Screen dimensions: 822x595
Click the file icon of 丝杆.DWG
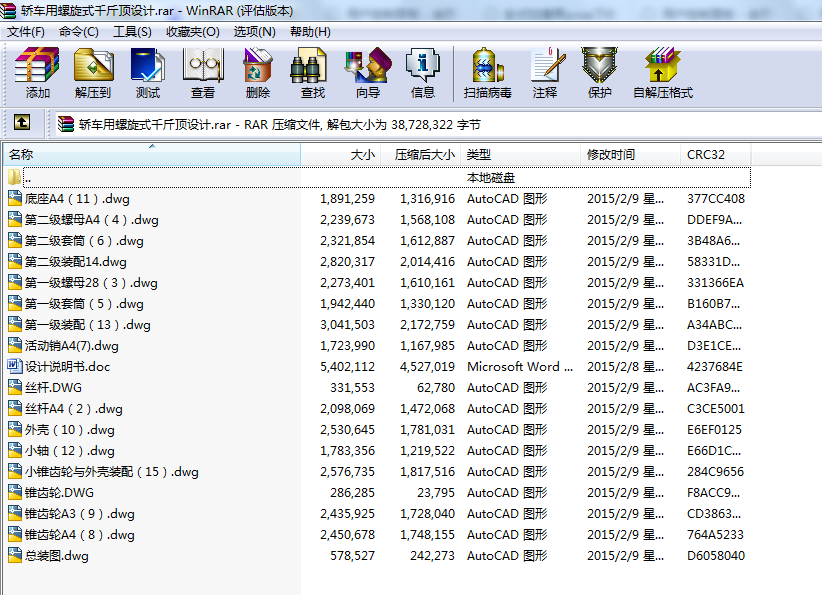[15, 387]
